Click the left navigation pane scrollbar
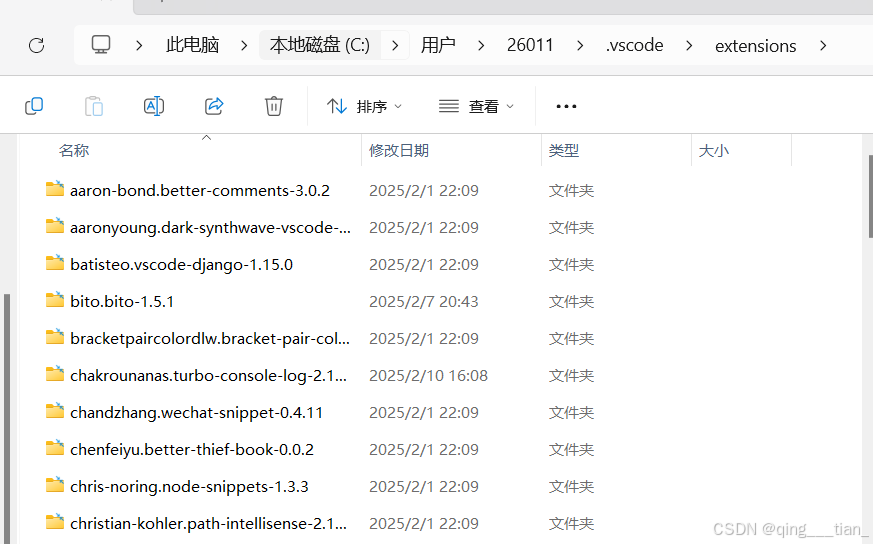 7,419
